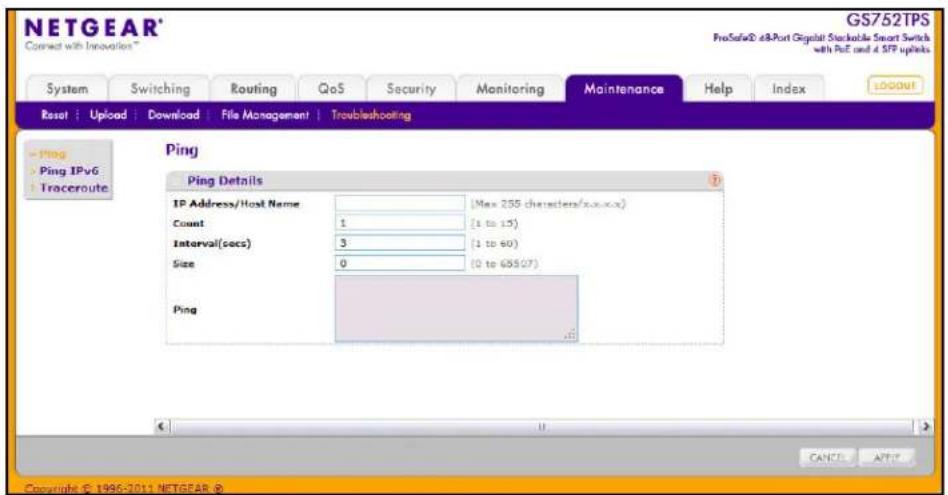The height and width of the screenshot is (495, 948).
Task: Click the left scroll arrow
Action: pyautogui.click(x=161, y=426)
